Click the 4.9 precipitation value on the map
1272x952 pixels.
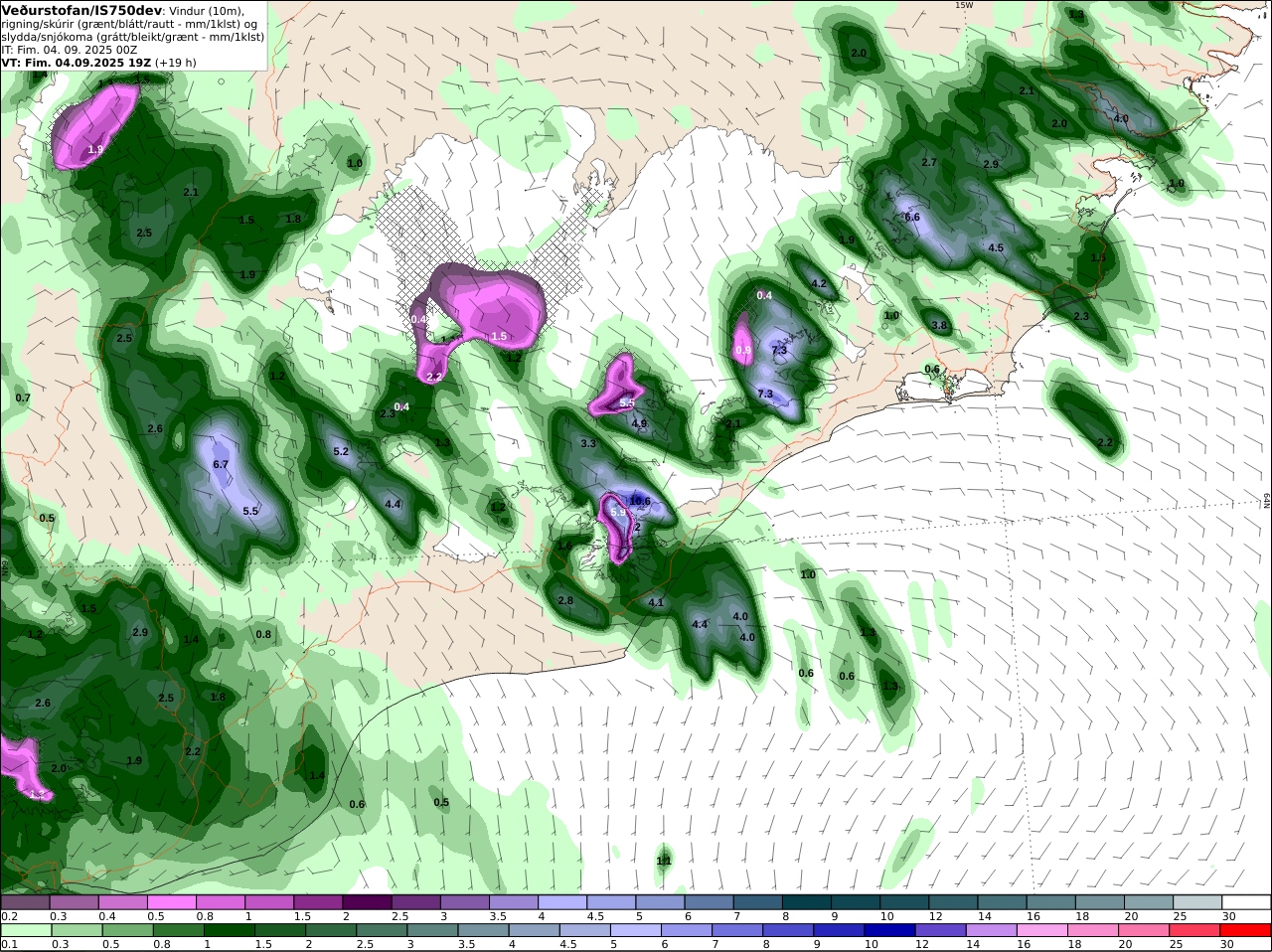click(x=639, y=423)
